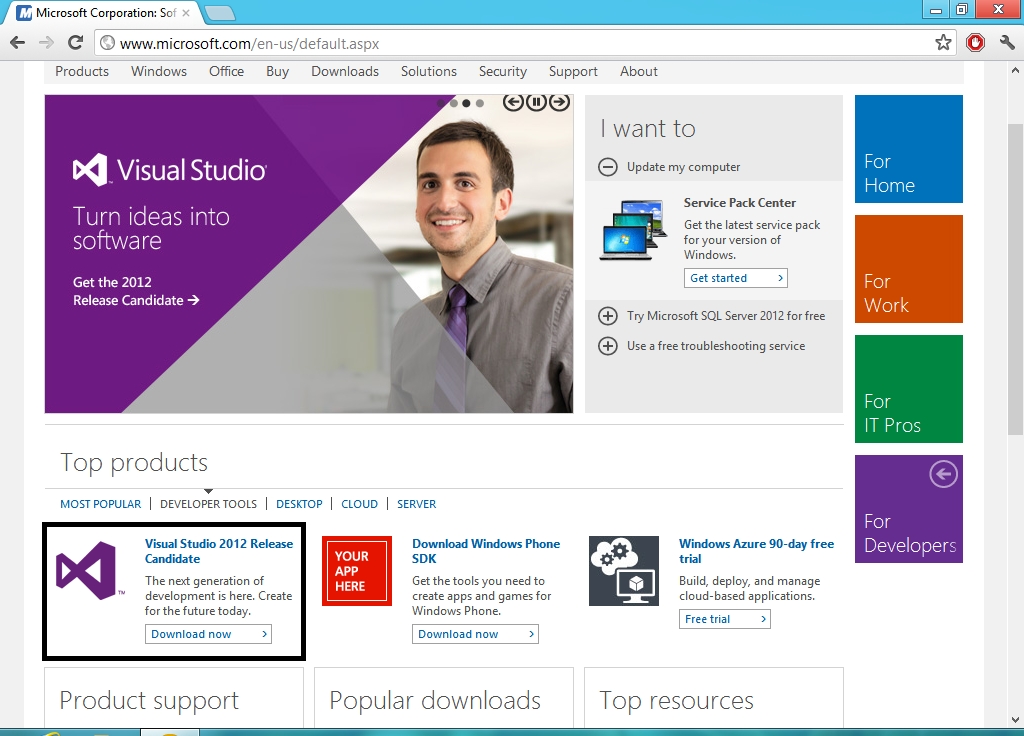Viewport: 1024px width, 736px height.
Task: Expand 'Try Microsoft SQL Server 2012 for free'
Action: point(607,316)
